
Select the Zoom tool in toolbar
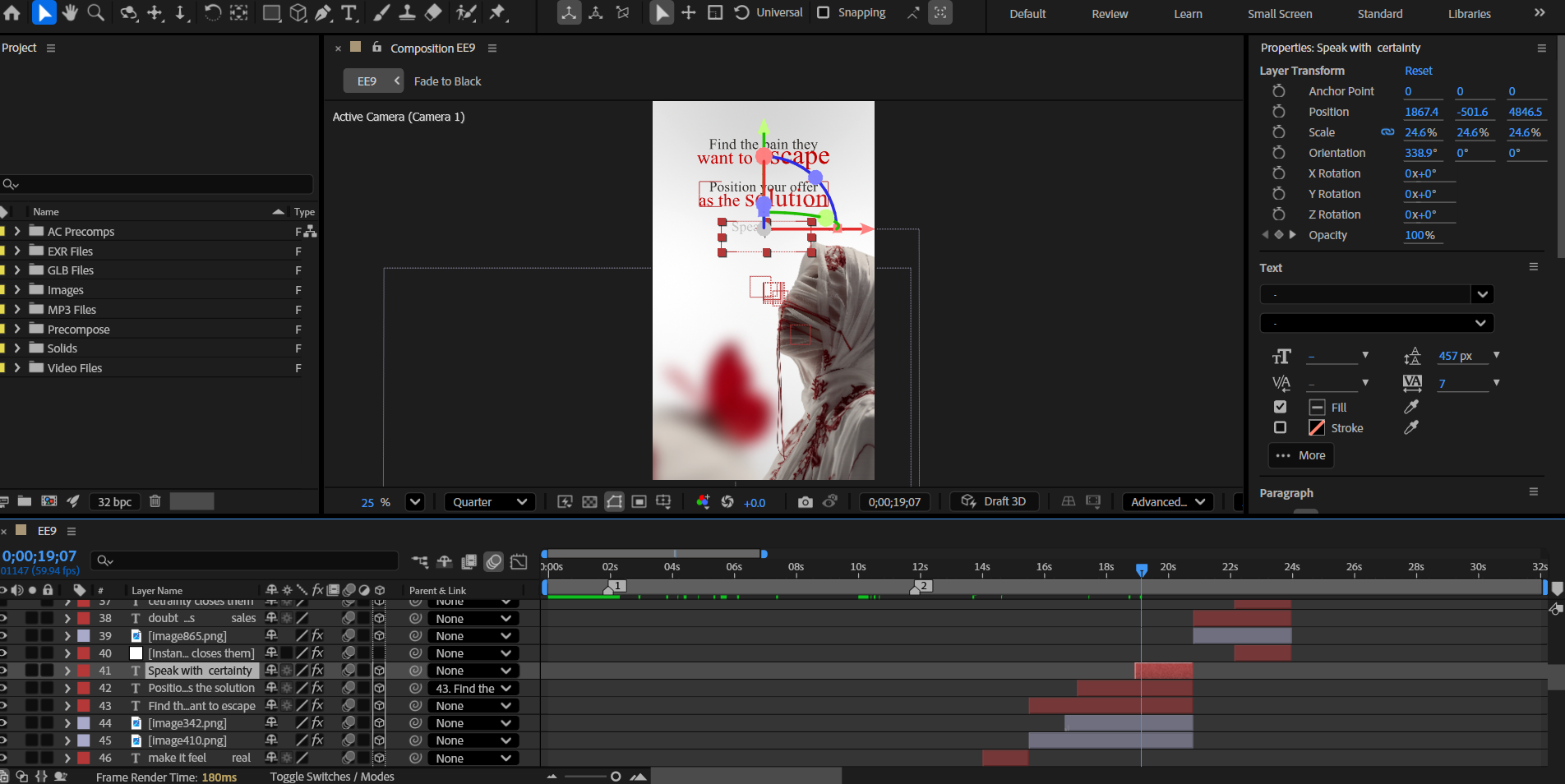coord(96,12)
